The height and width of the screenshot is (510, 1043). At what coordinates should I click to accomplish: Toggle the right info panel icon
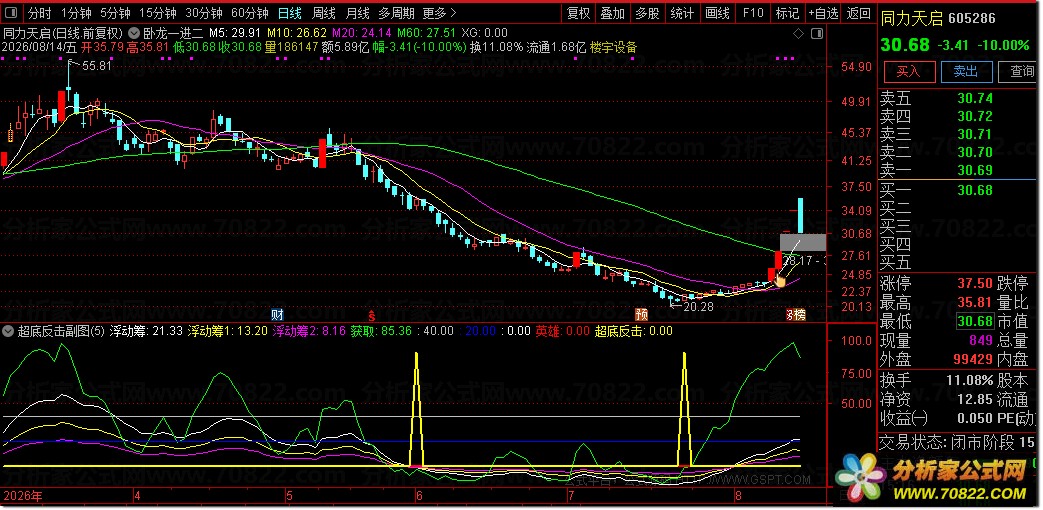point(818,33)
